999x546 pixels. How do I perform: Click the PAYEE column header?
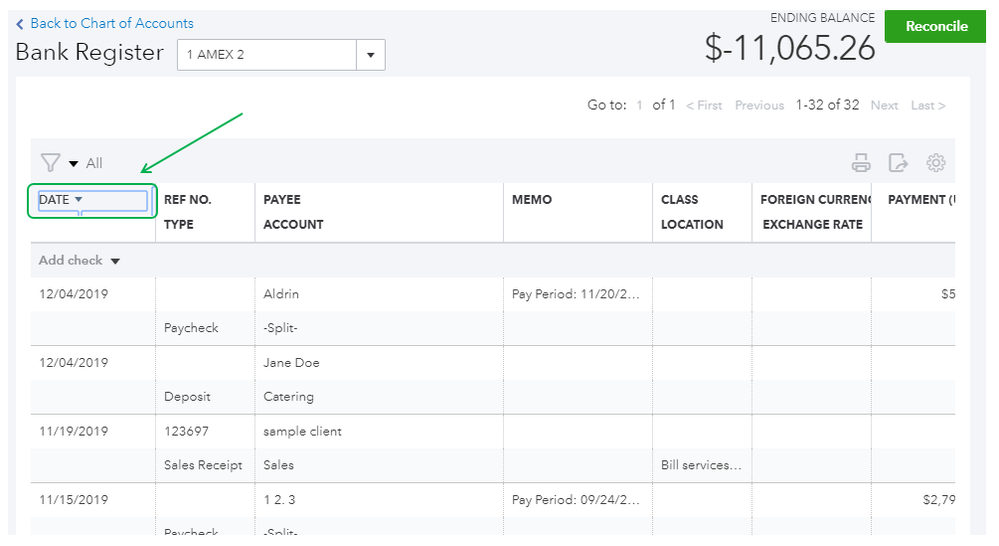[282, 200]
